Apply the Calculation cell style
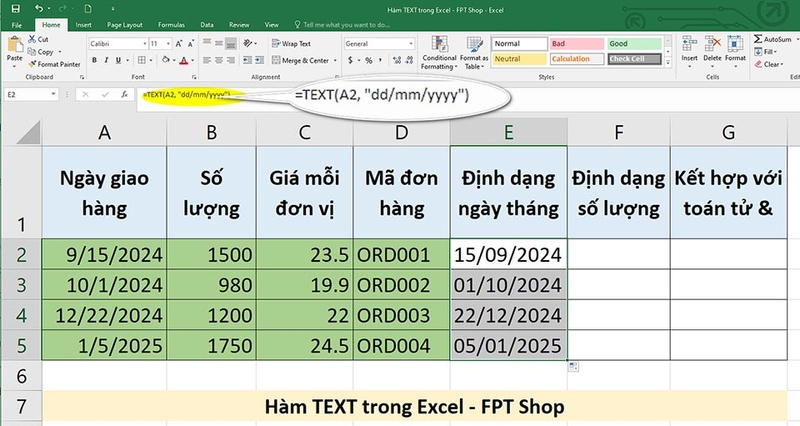 [577, 59]
